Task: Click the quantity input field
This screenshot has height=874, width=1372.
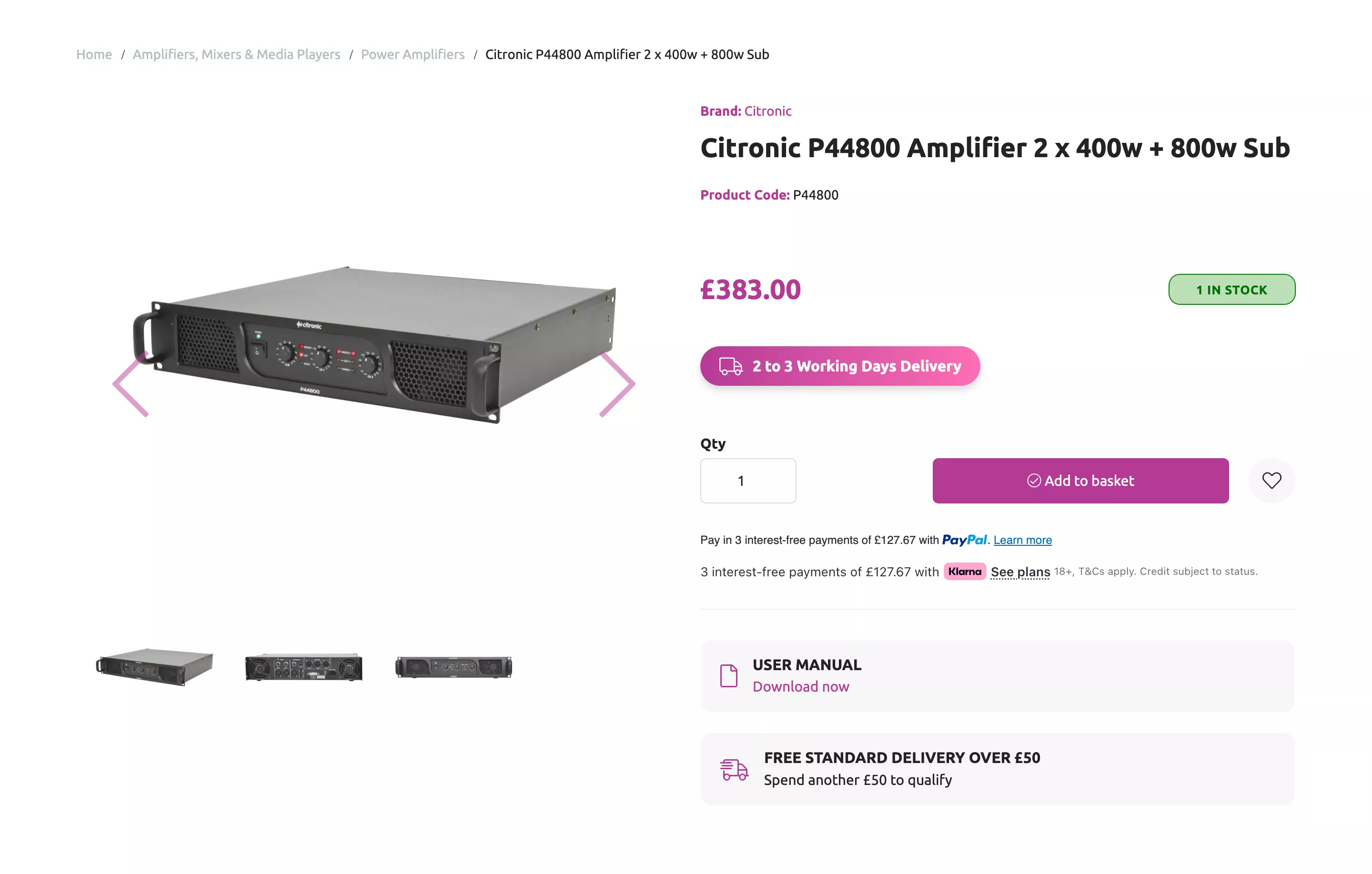Action: pyautogui.click(x=747, y=480)
